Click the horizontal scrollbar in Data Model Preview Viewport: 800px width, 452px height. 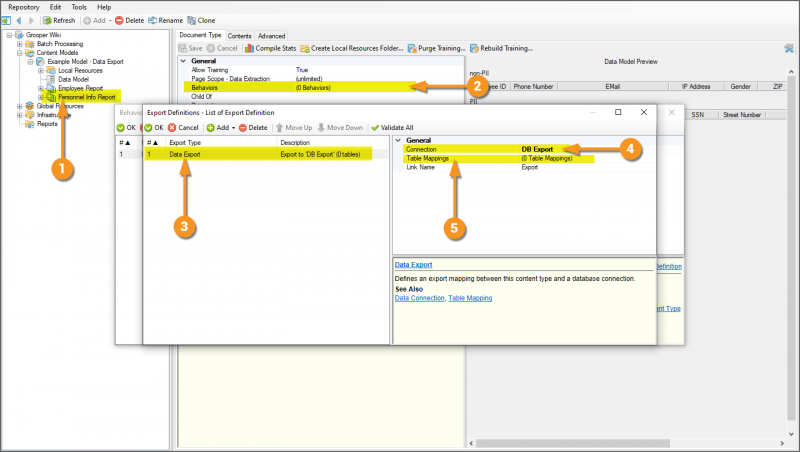tap(572, 443)
